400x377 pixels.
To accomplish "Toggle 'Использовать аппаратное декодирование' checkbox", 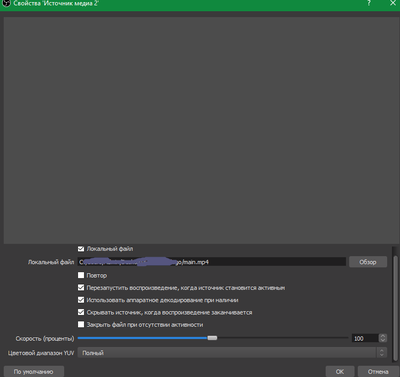I will coord(81,300).
